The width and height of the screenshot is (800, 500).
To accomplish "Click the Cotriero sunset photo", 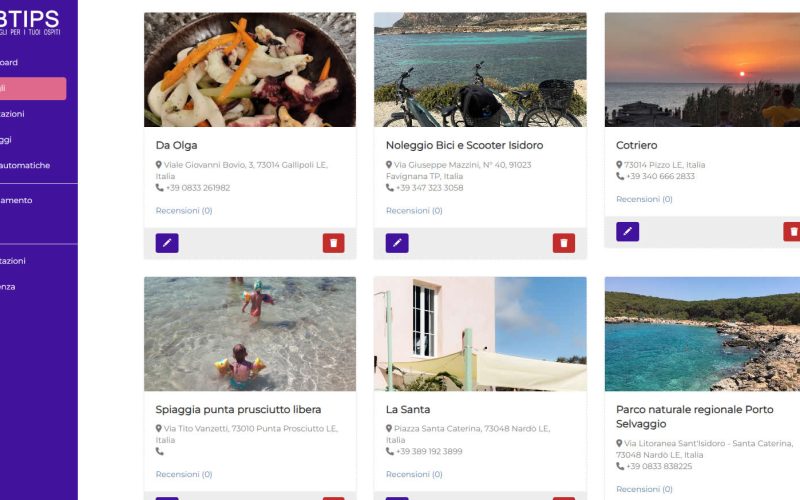I will click(x=702, y=70).
